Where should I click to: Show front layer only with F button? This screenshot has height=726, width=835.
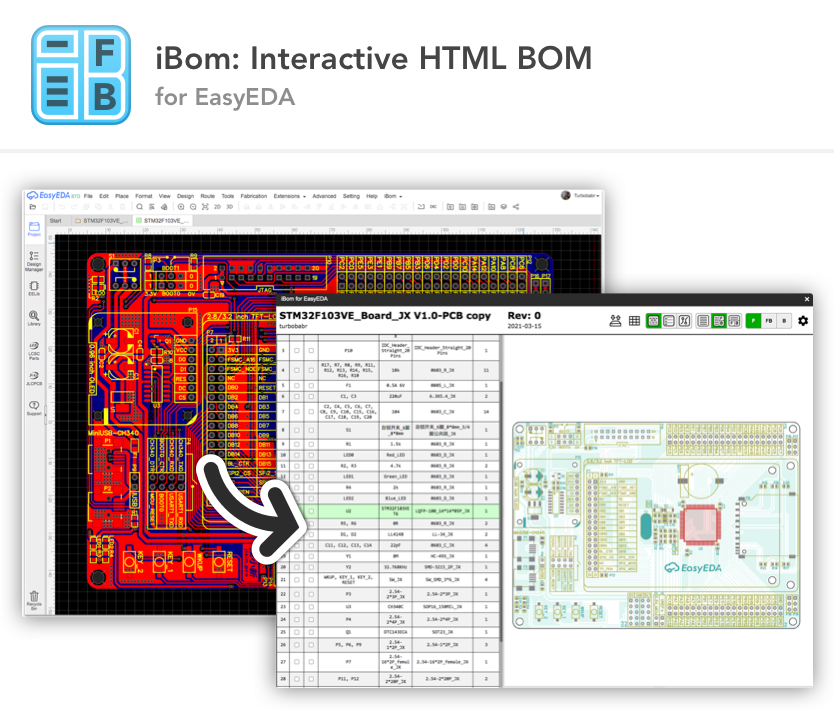[753, 321]
